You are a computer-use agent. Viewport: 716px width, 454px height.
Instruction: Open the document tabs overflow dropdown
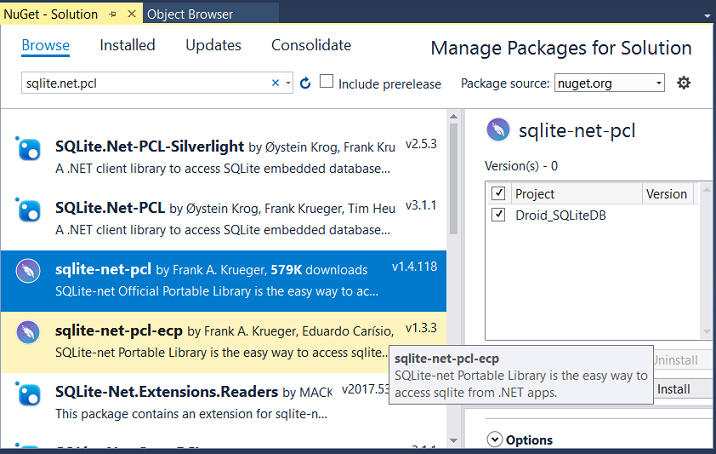click(707, 16)
